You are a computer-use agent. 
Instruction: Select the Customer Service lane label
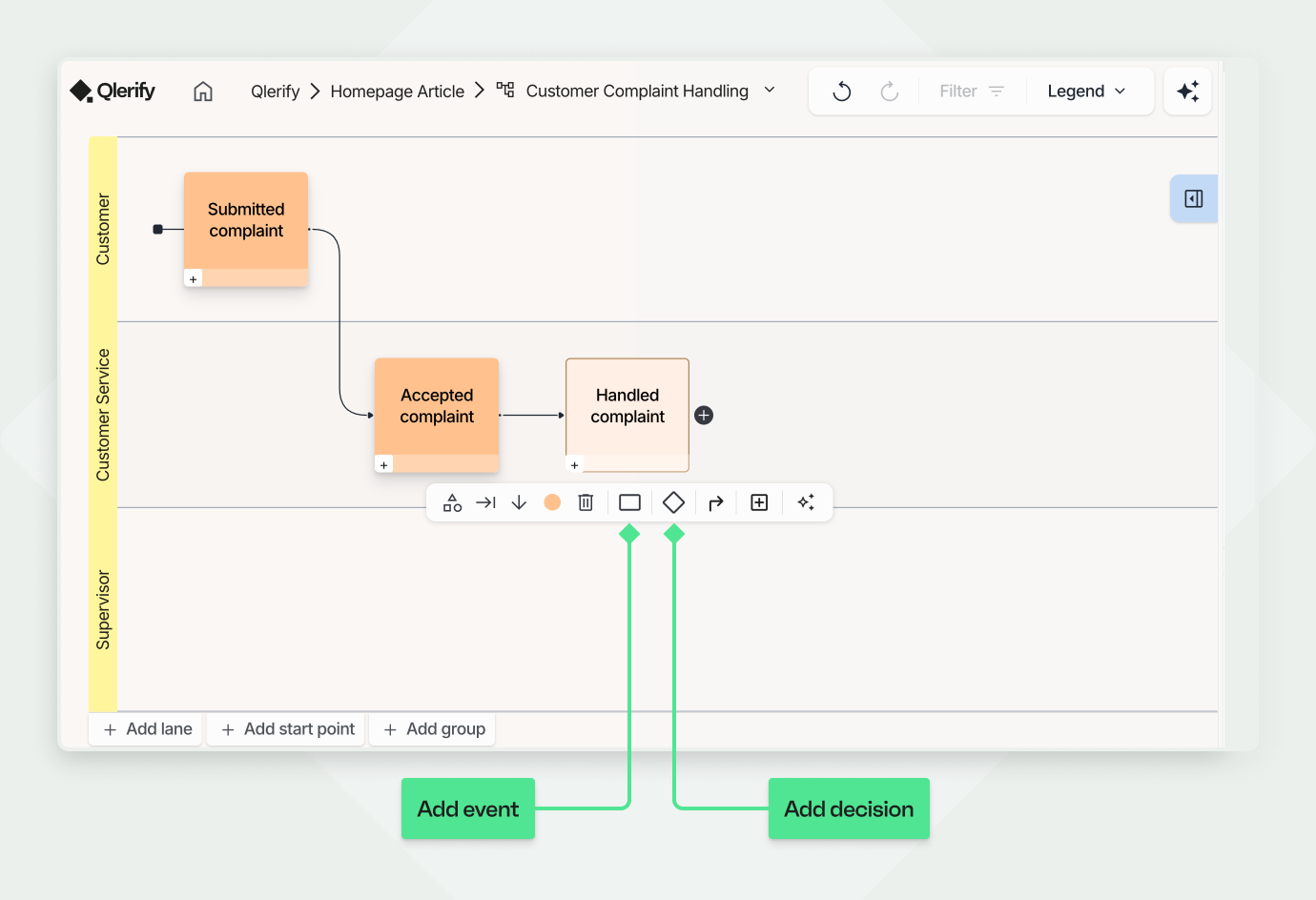tap(103, 415)
